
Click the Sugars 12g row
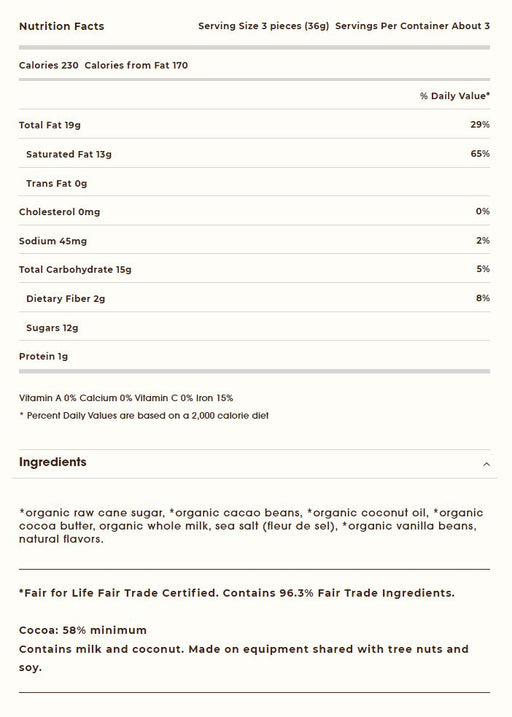pos(254,327)
